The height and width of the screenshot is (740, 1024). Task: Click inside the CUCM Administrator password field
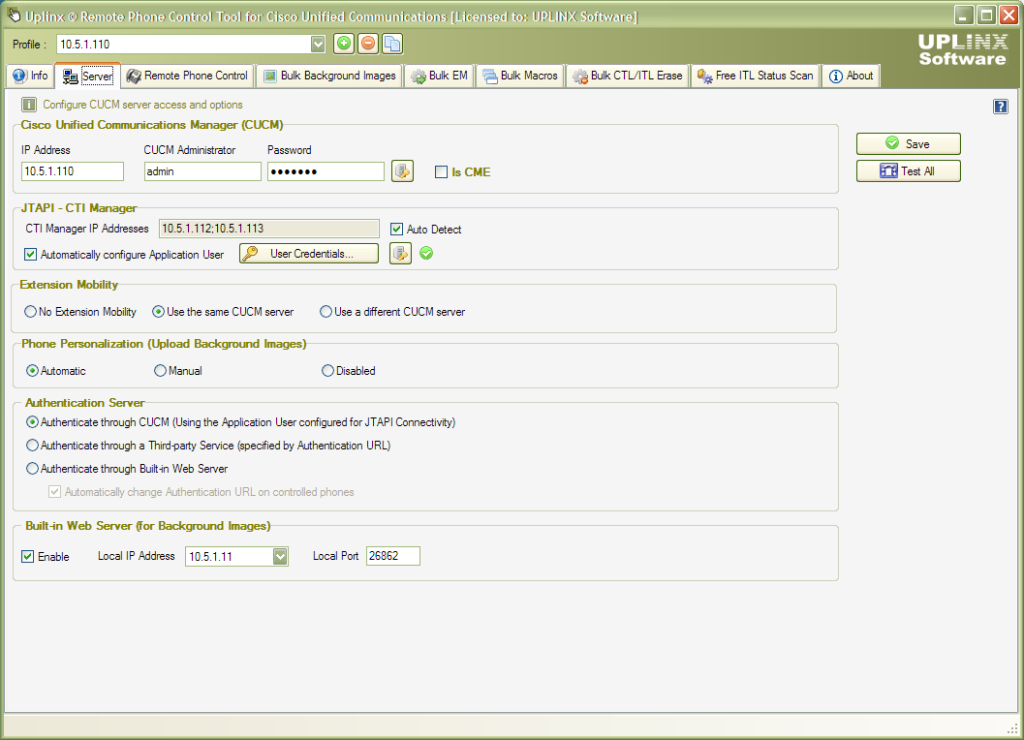[x=325, y=171]
